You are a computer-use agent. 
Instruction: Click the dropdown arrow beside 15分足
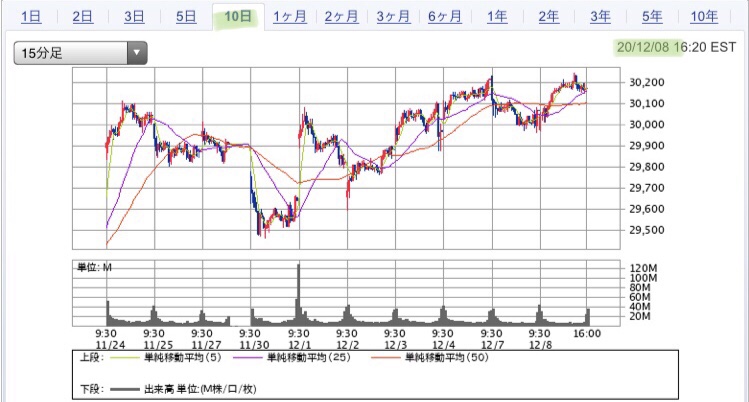pos(137,53)
